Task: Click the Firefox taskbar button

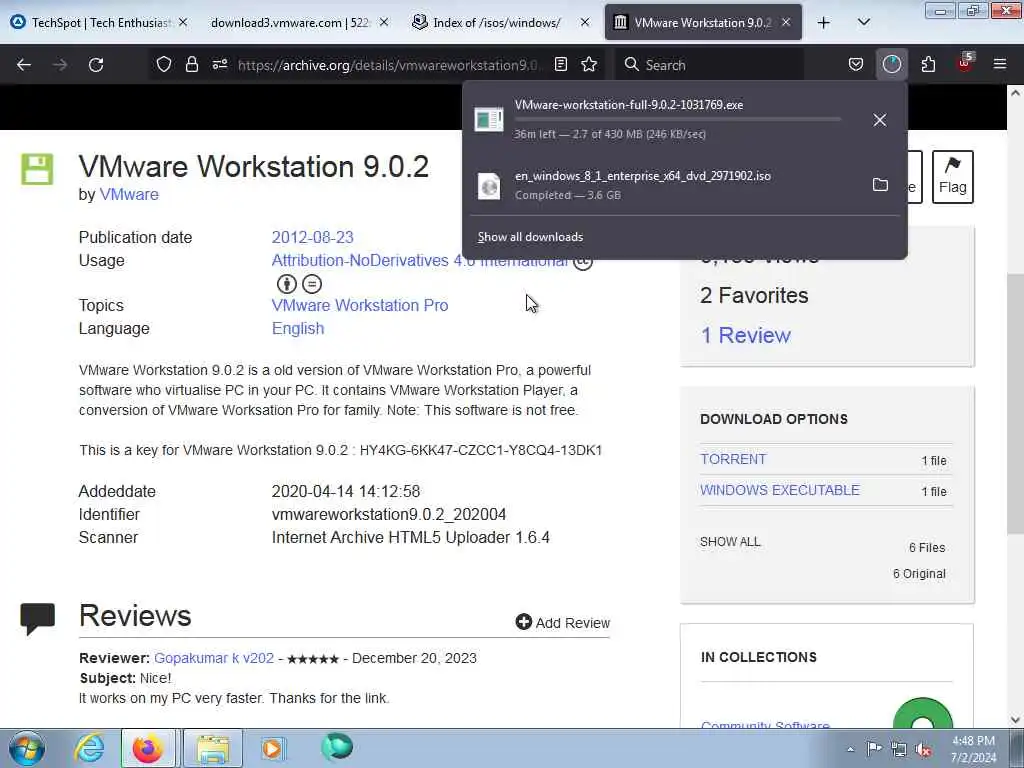Action: (x=148, y=748)
